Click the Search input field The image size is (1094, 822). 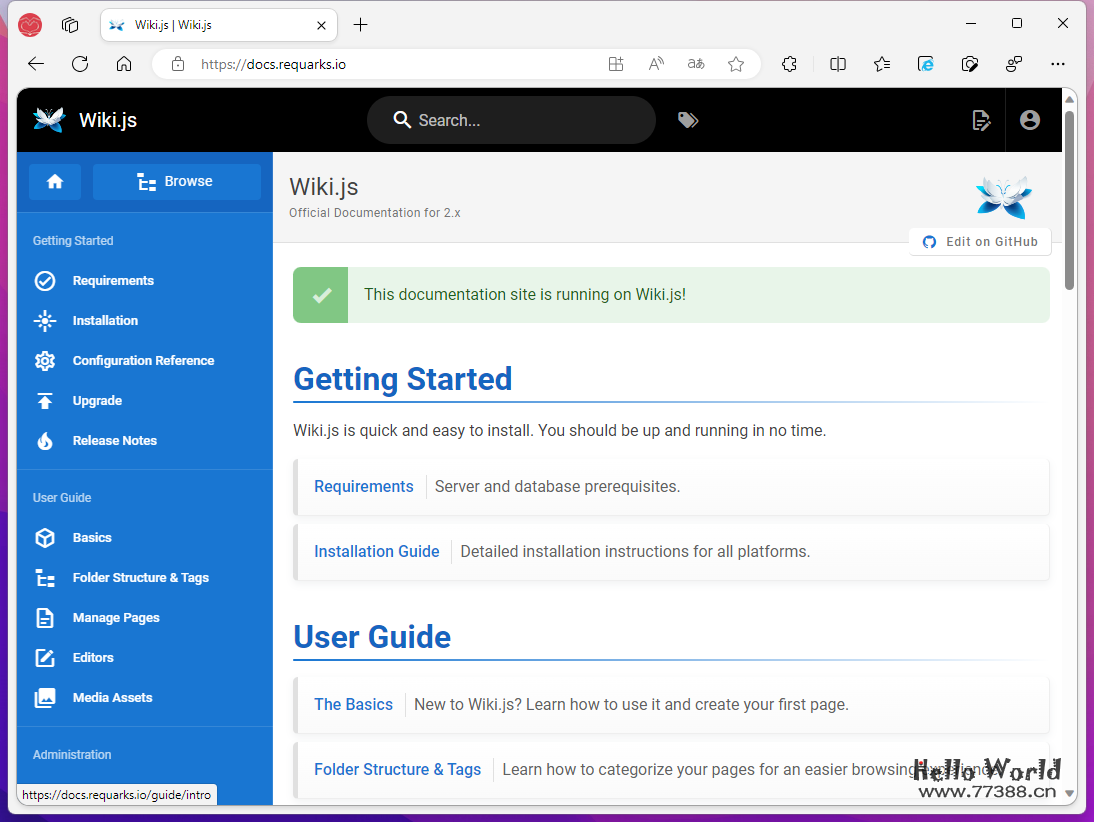520,120
